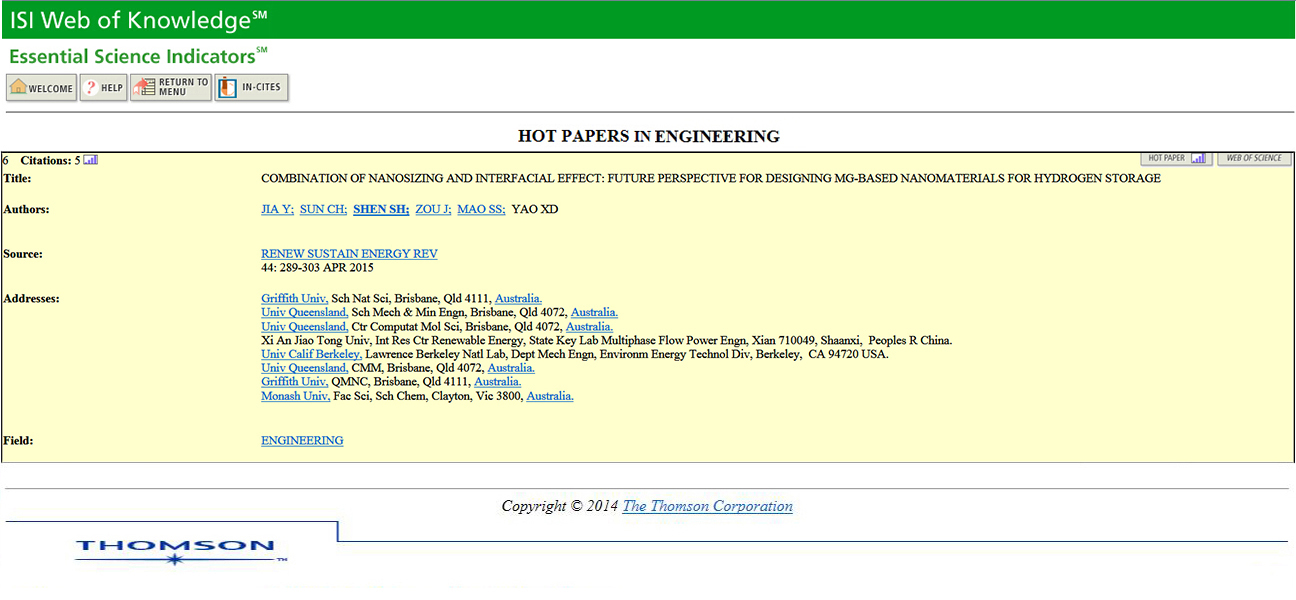The height and width of the screenshot is (600, 1296).
Task: Open Griffith Univ link for QMNC address
Action: pyautogui.click(x=294, y=382)
